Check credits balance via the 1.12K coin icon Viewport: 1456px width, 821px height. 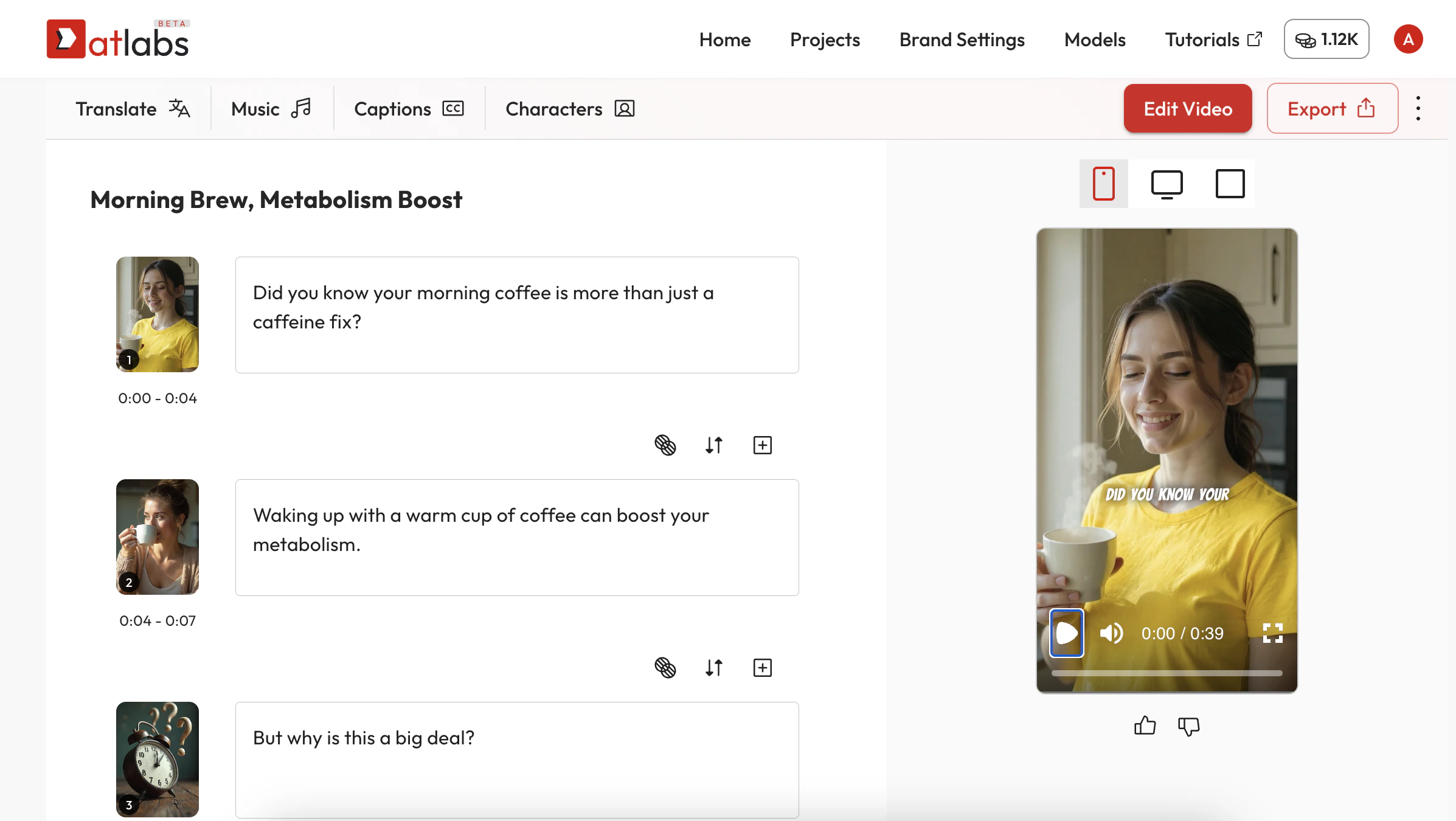1326,39
